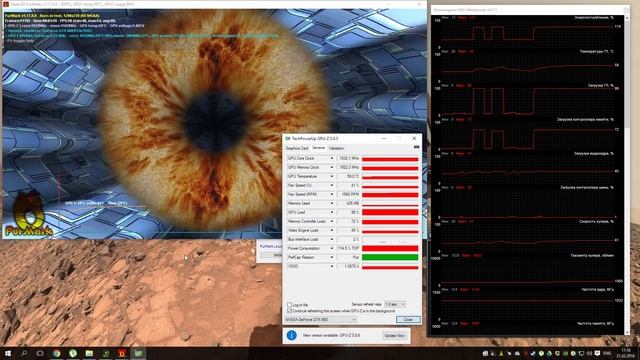Click the GPU-Z title bar app icon

pos(288,139)
